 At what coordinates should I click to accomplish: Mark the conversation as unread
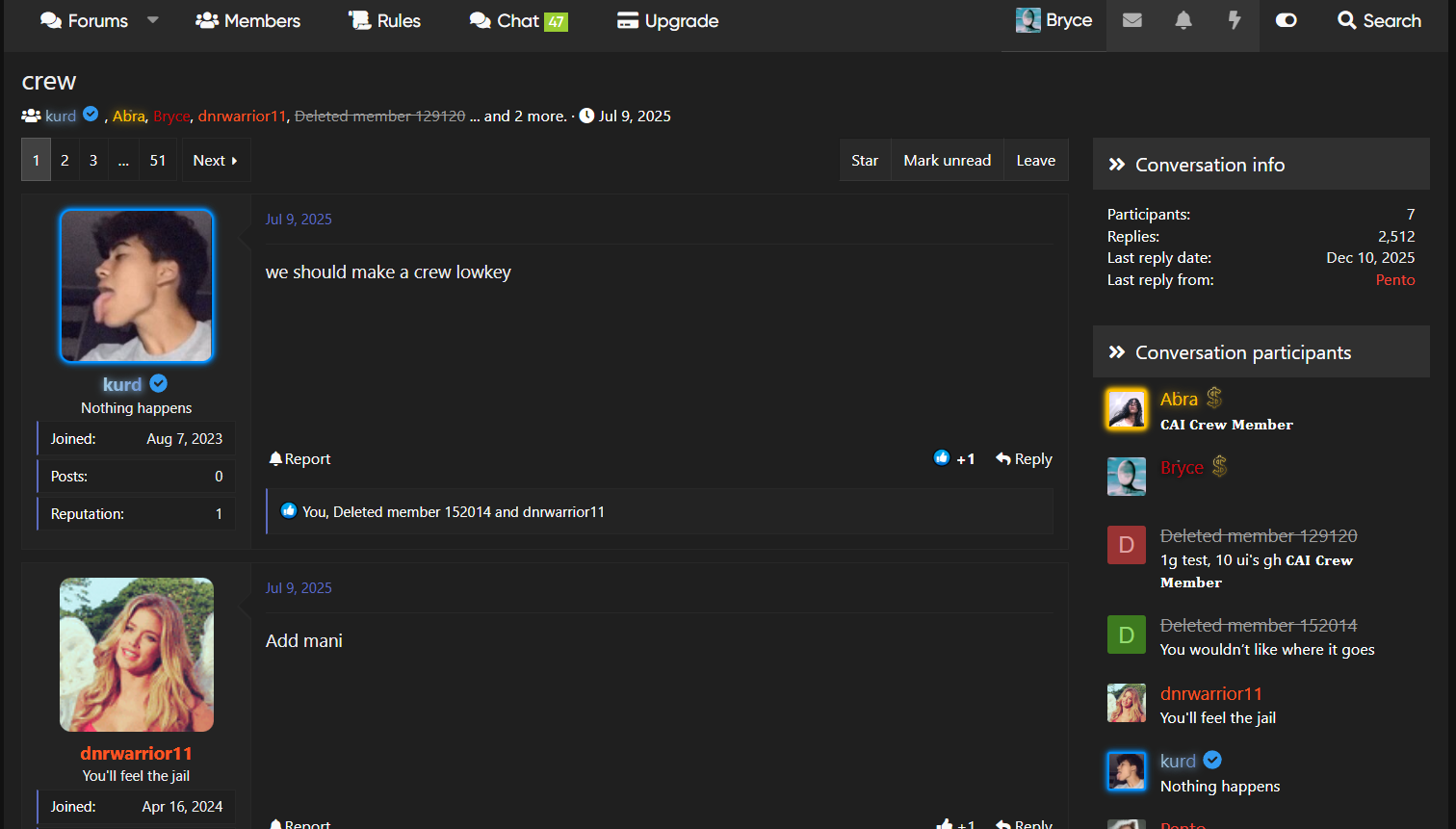point(947,161)
